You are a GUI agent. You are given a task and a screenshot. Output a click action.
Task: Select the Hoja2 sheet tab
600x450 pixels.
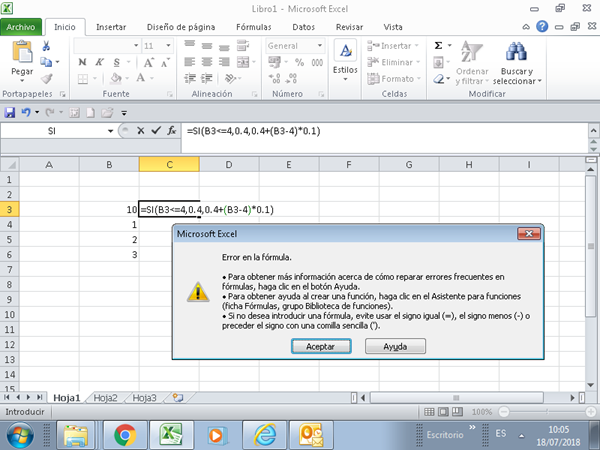coord(105,398)
